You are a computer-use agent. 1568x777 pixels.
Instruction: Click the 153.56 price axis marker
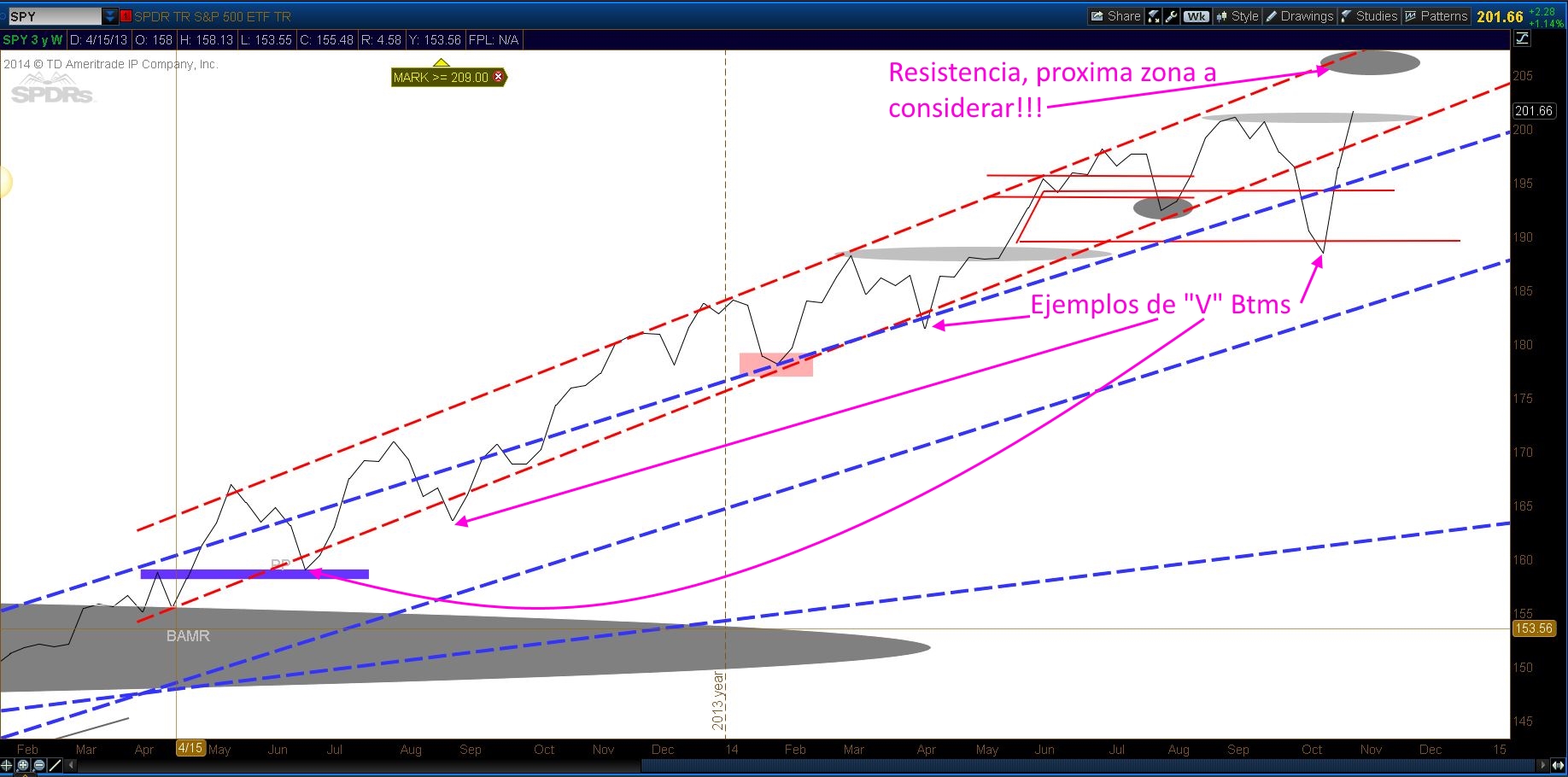click(x=1535, y=628)
